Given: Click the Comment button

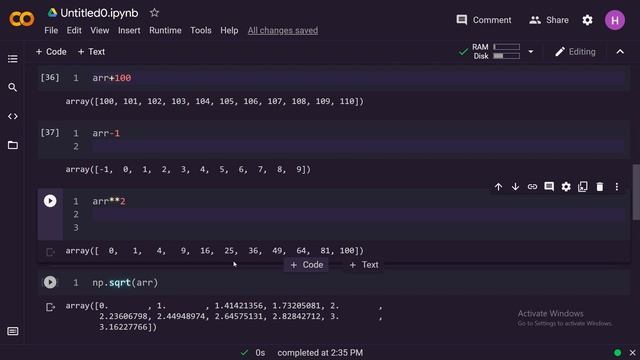Looking at the screenshot, I should 484,20.
